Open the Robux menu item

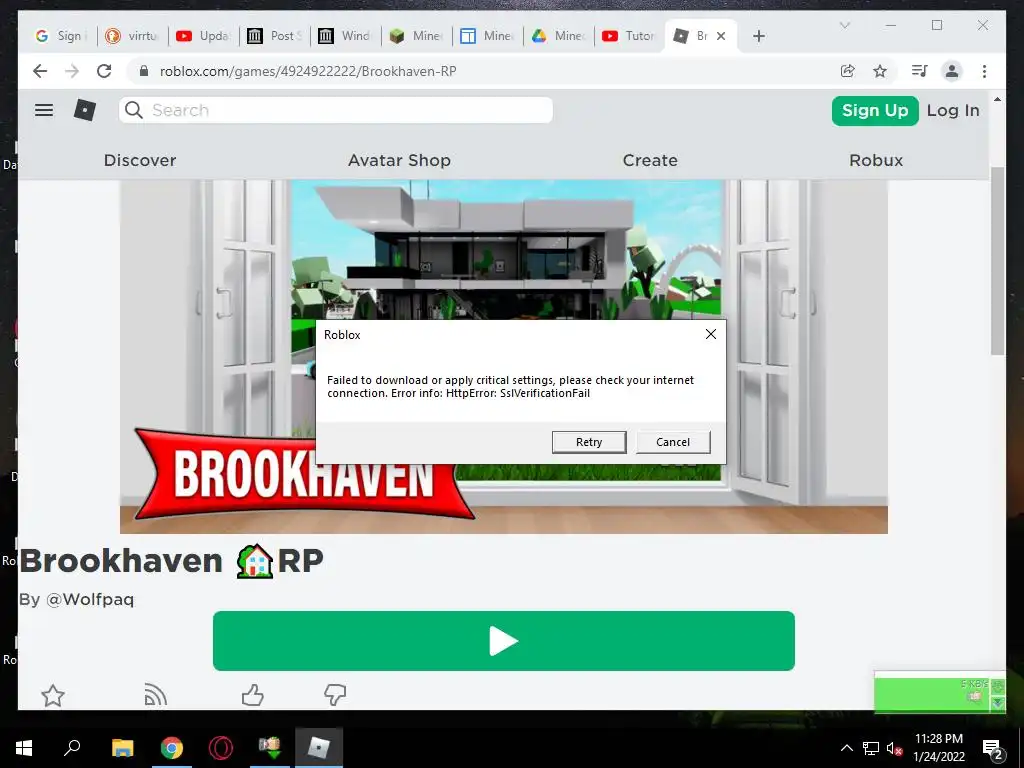click(x=876, y=160)
